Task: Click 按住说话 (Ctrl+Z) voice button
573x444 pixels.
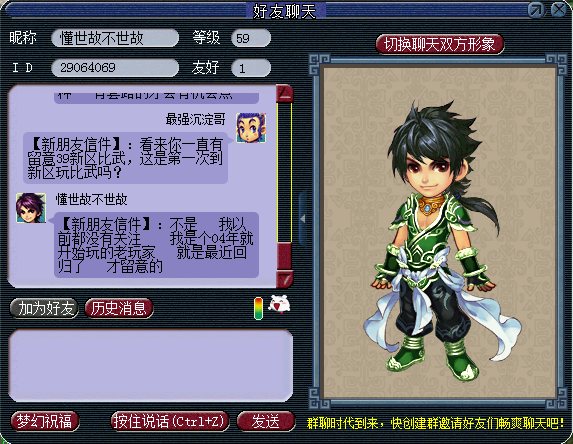Action: click(170, 421)
